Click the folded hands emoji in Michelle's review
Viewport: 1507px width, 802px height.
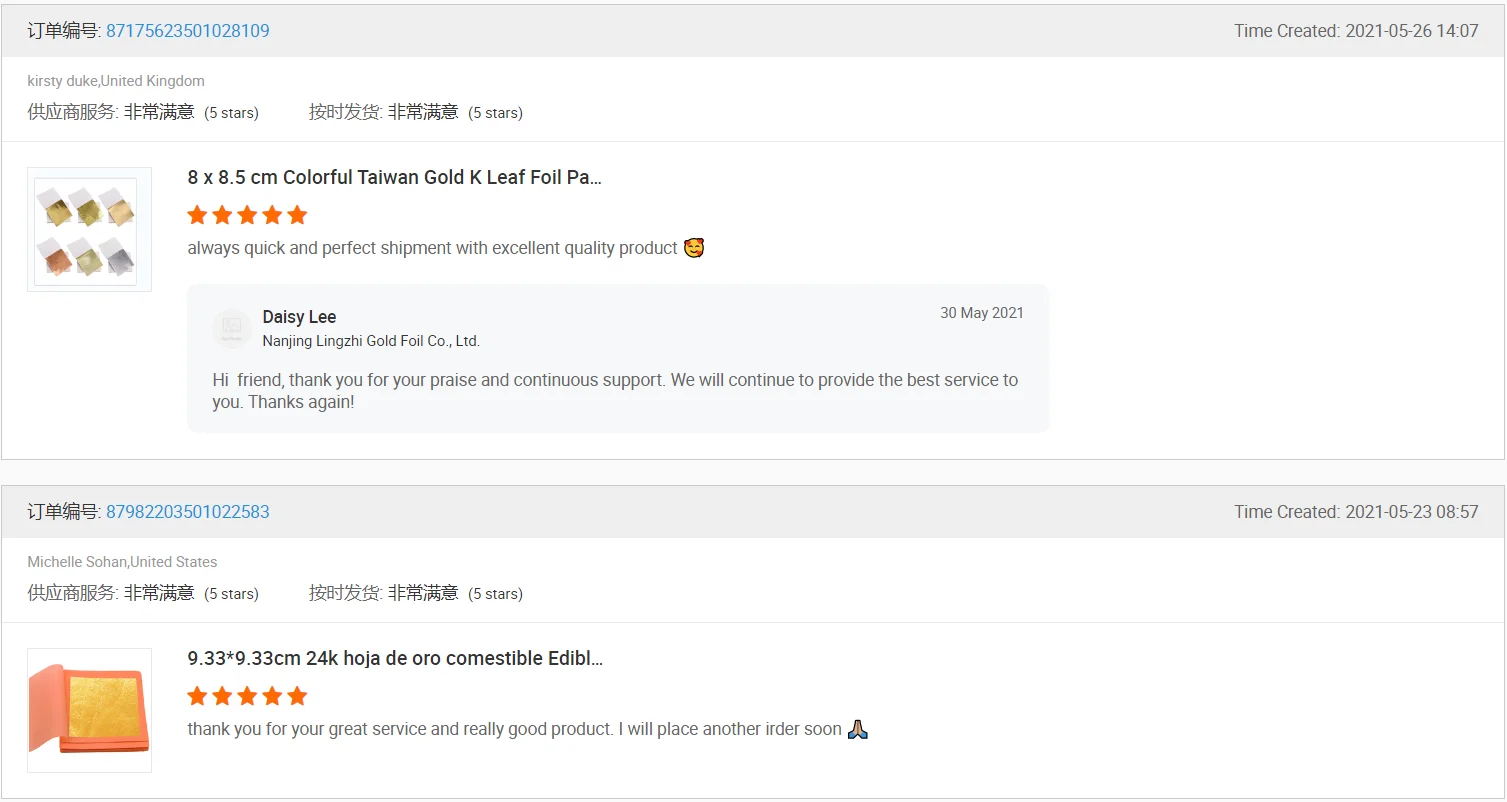point(858,729)
